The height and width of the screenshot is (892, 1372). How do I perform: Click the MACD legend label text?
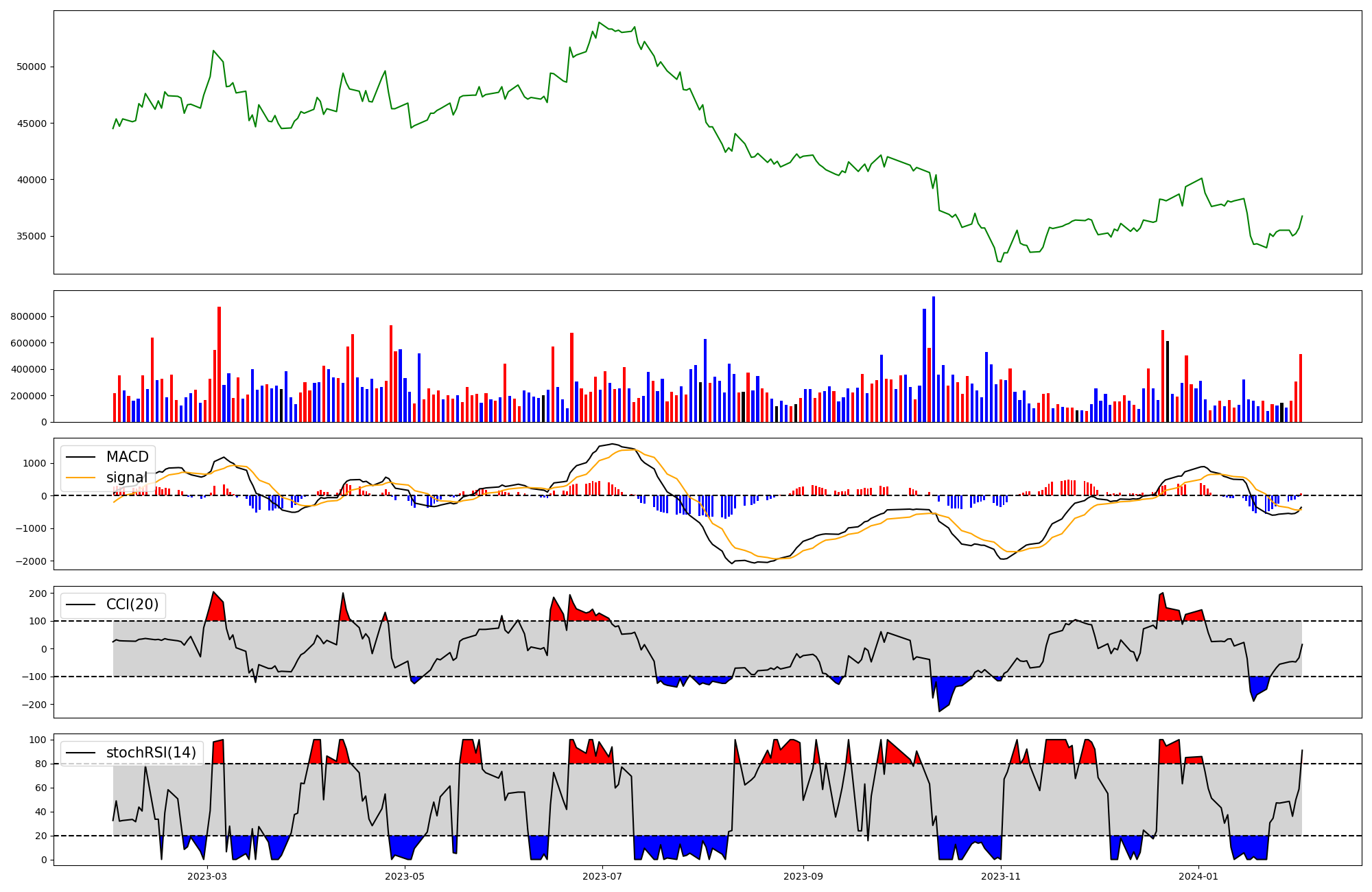click(127, 457)
